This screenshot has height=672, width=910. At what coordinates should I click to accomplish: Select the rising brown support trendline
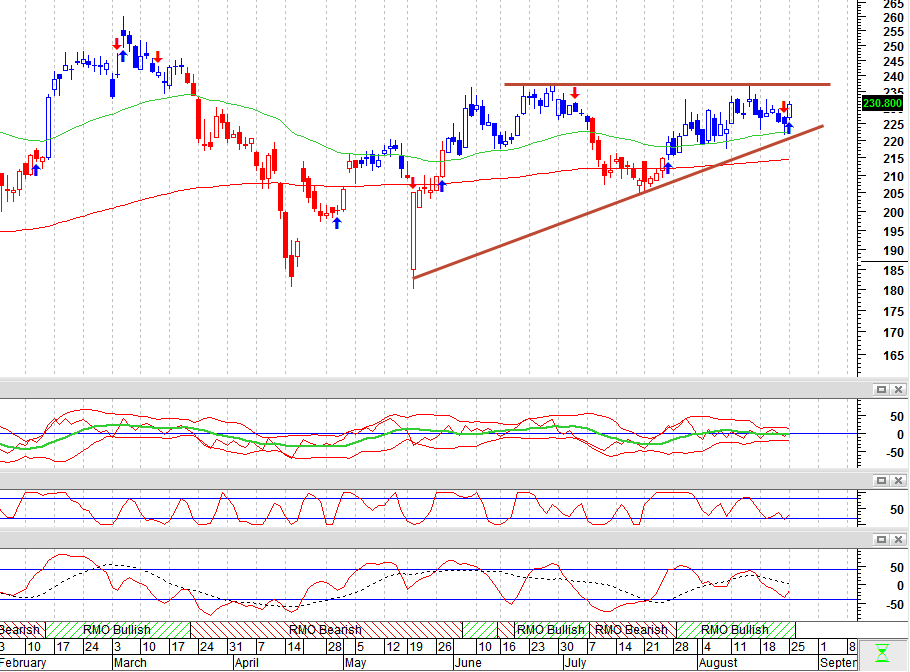point(618,201)
